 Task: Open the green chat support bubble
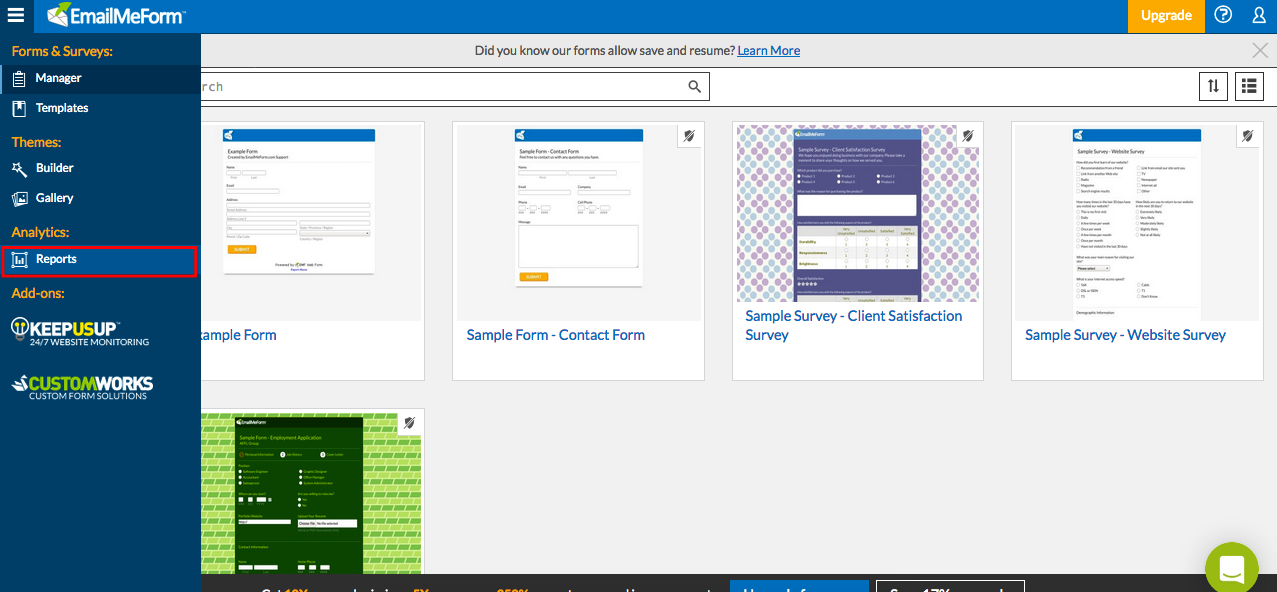point(1231,567)
